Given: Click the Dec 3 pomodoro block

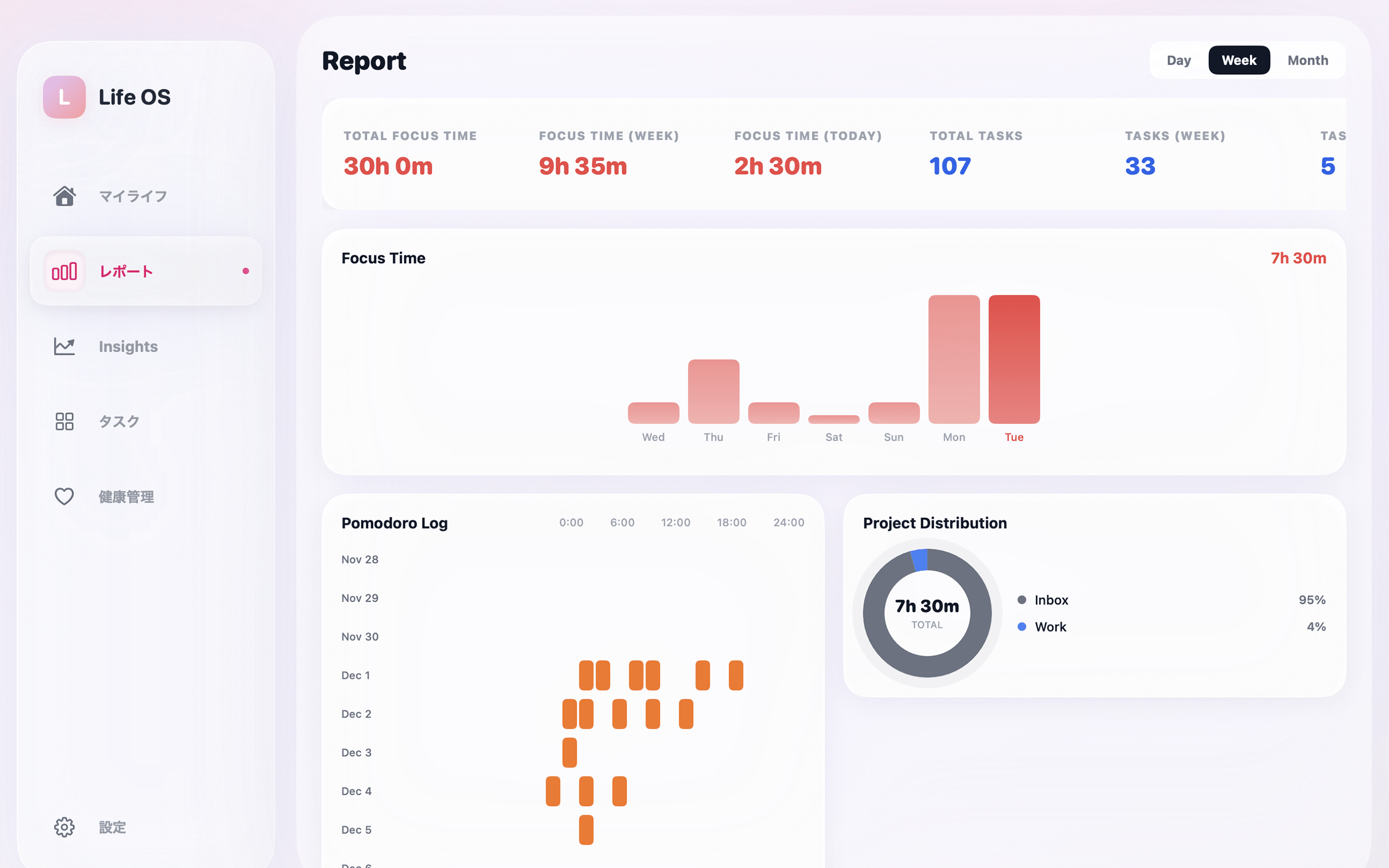Looking at the screenshot, I should (x=569, y=752).
